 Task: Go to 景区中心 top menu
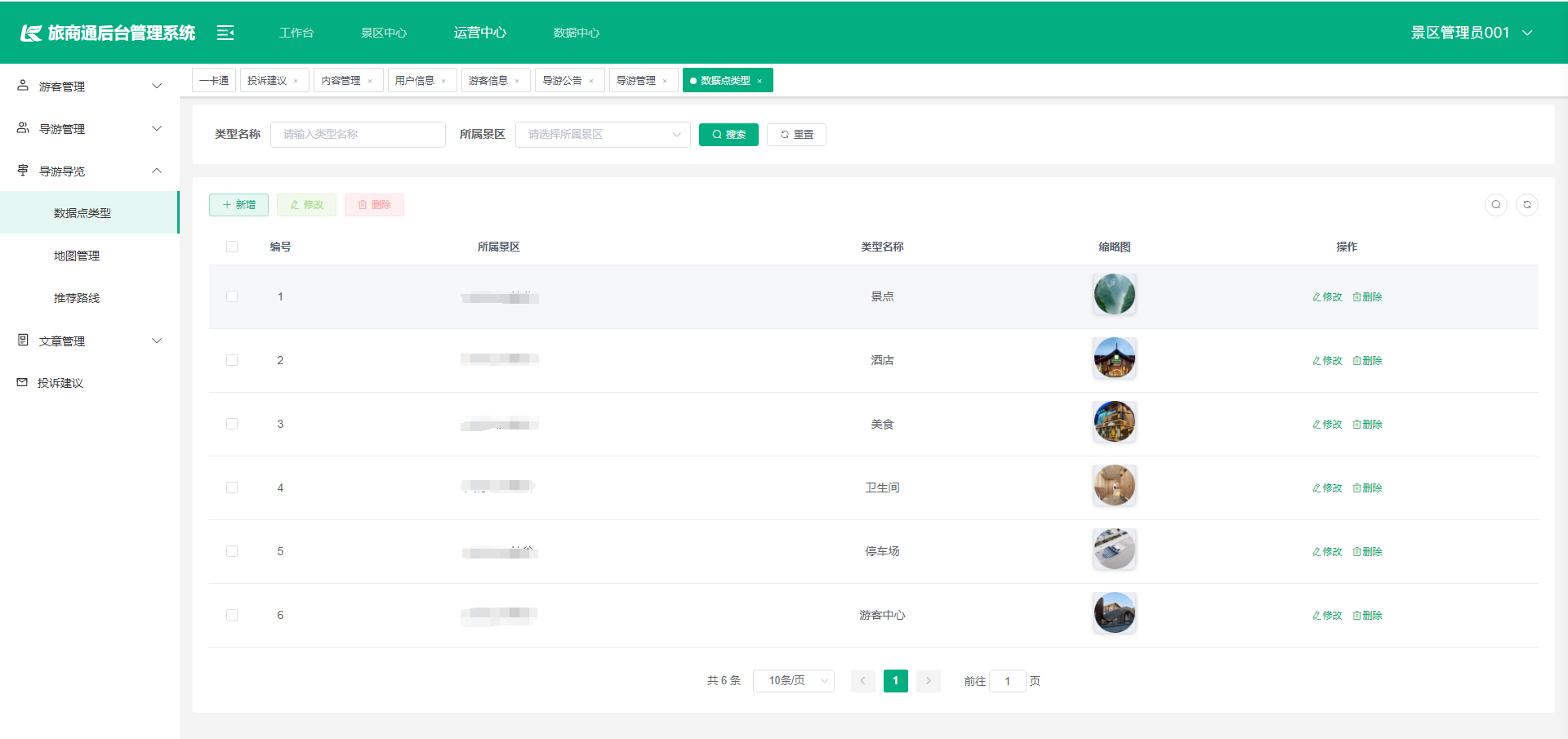point(384,33)
